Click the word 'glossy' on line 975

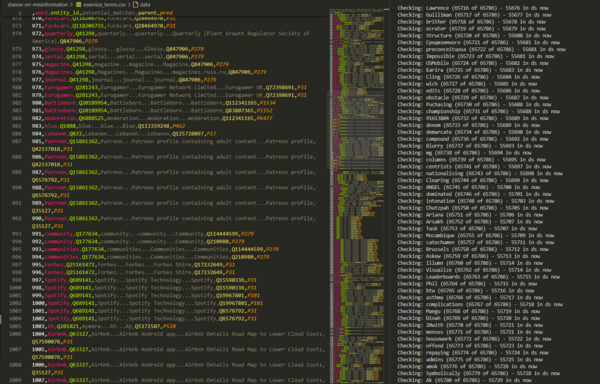pos(54,49)
